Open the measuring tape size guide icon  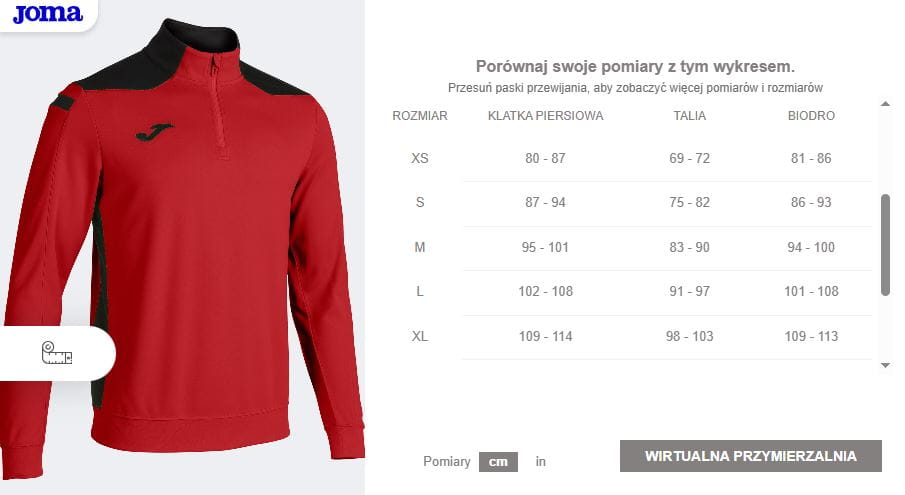(x=57, y=353)
